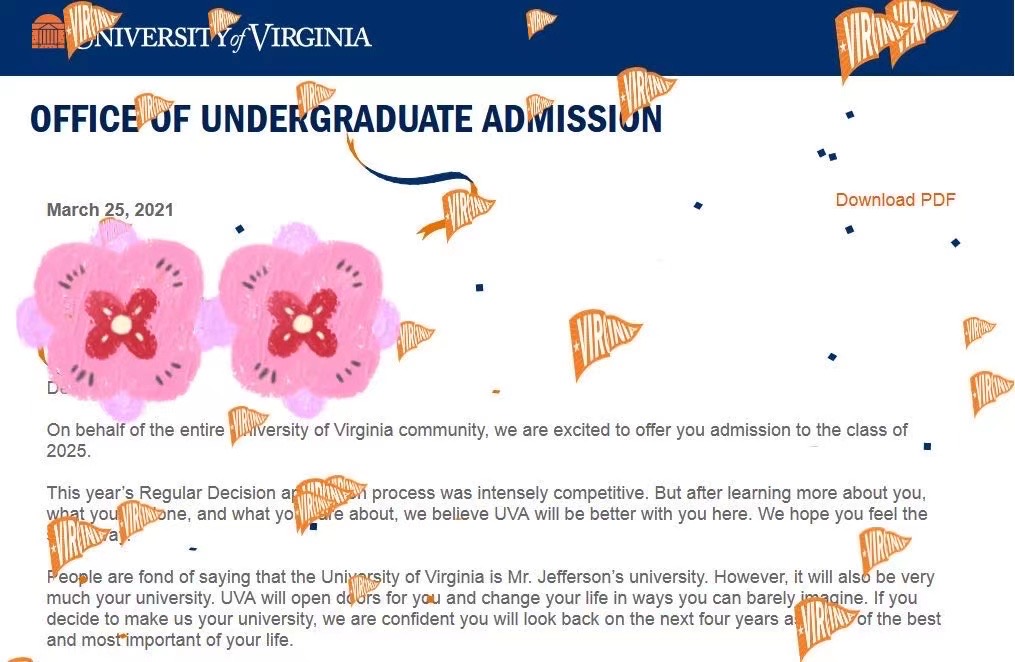
Task: Click the 'People are fond of saying' paragraph
Action: (493, 608)
